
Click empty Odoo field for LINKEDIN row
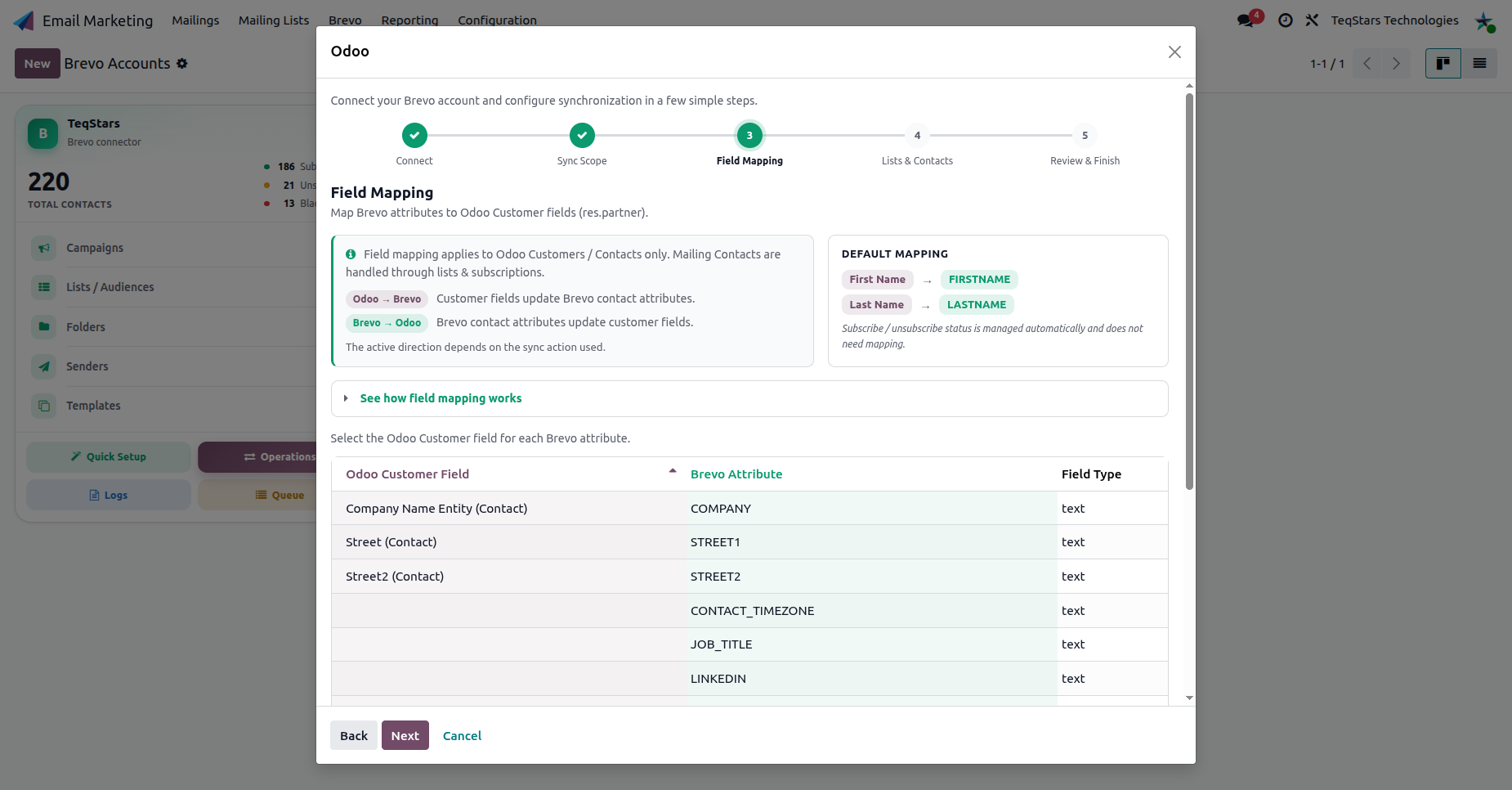[x=508, y=679]
